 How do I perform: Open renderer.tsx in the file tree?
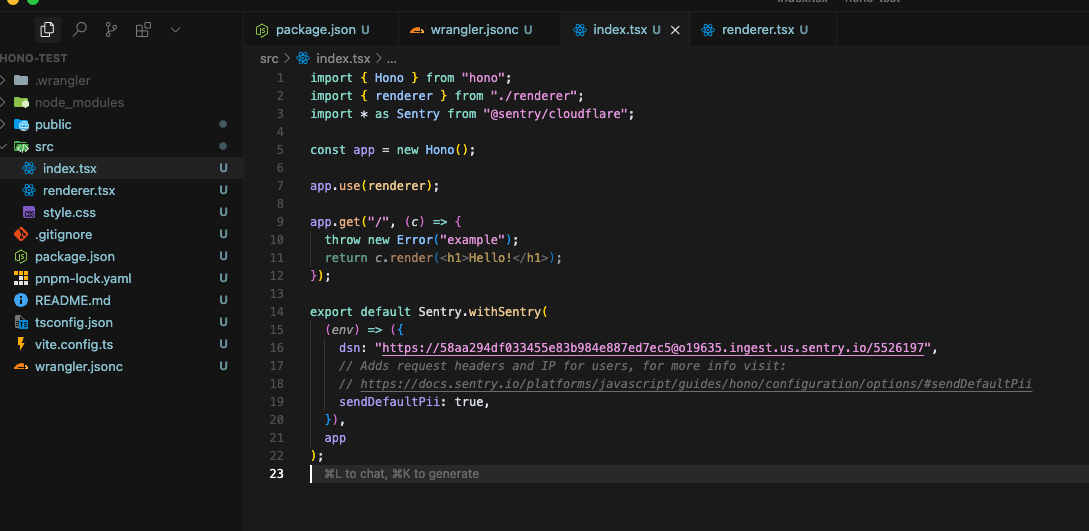122,191
